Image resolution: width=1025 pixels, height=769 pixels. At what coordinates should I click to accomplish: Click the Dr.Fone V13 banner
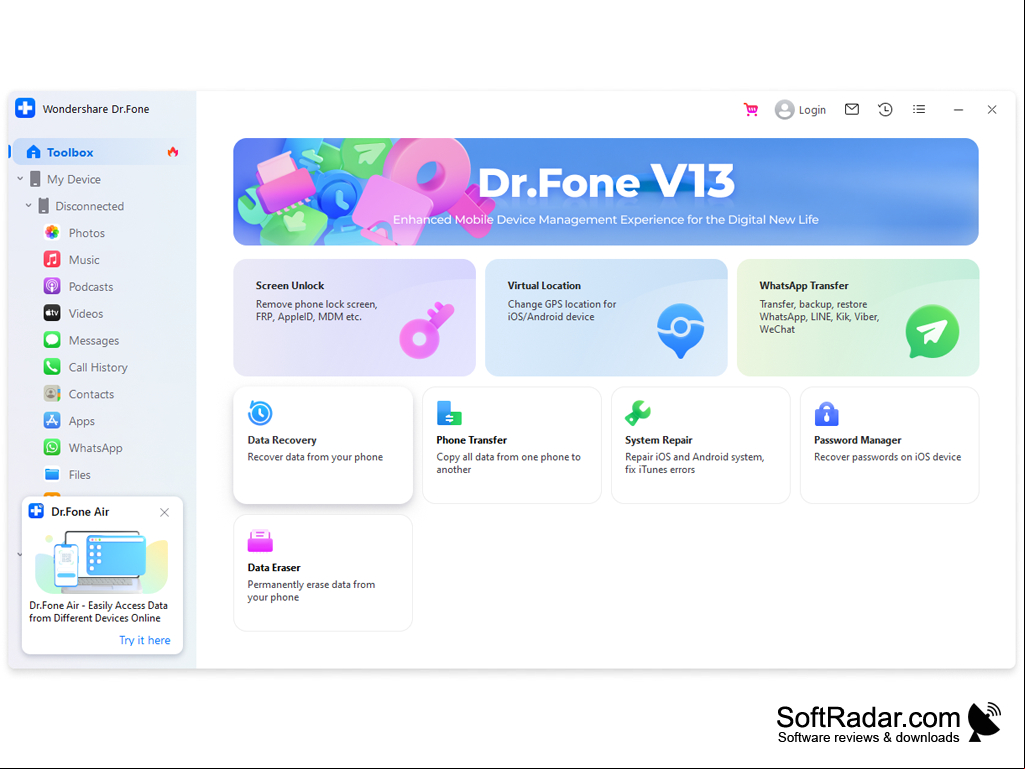pos(605,192)
